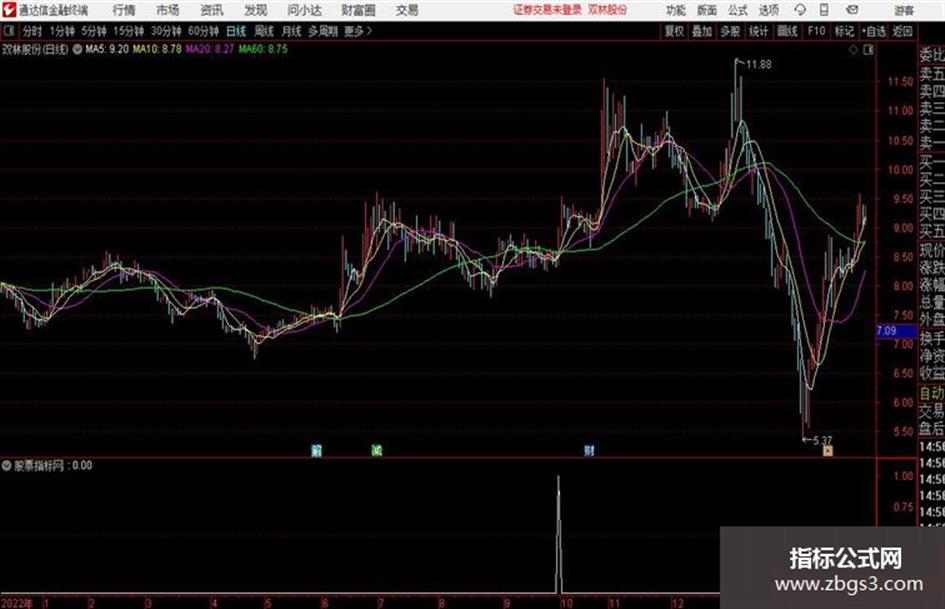Click the 证券交易未登录 login link
This screenshot has width=945, height=609.
tap(547, 10)
